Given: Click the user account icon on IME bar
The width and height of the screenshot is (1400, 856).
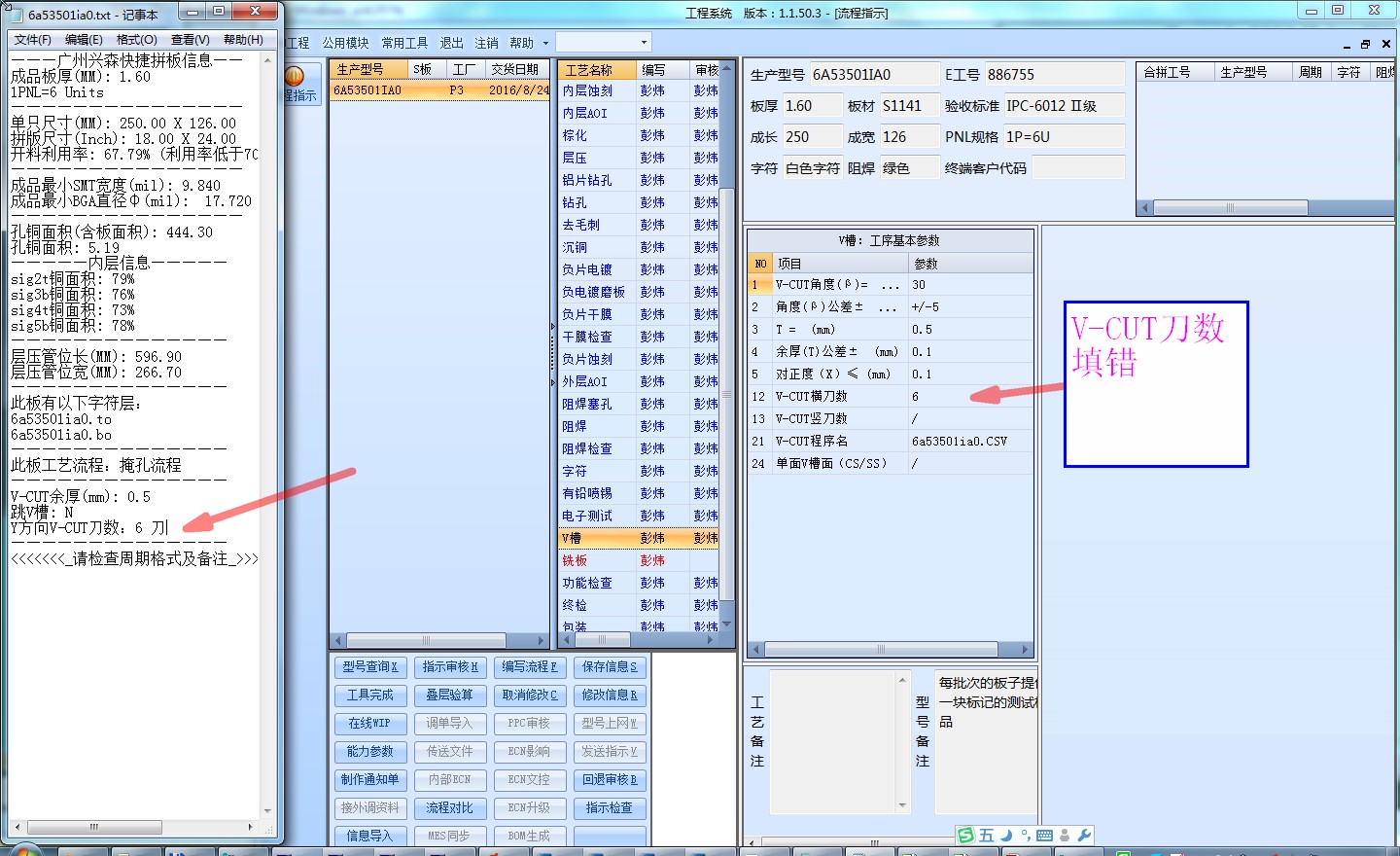Looking at the screenshot, I should (1065, 836).
